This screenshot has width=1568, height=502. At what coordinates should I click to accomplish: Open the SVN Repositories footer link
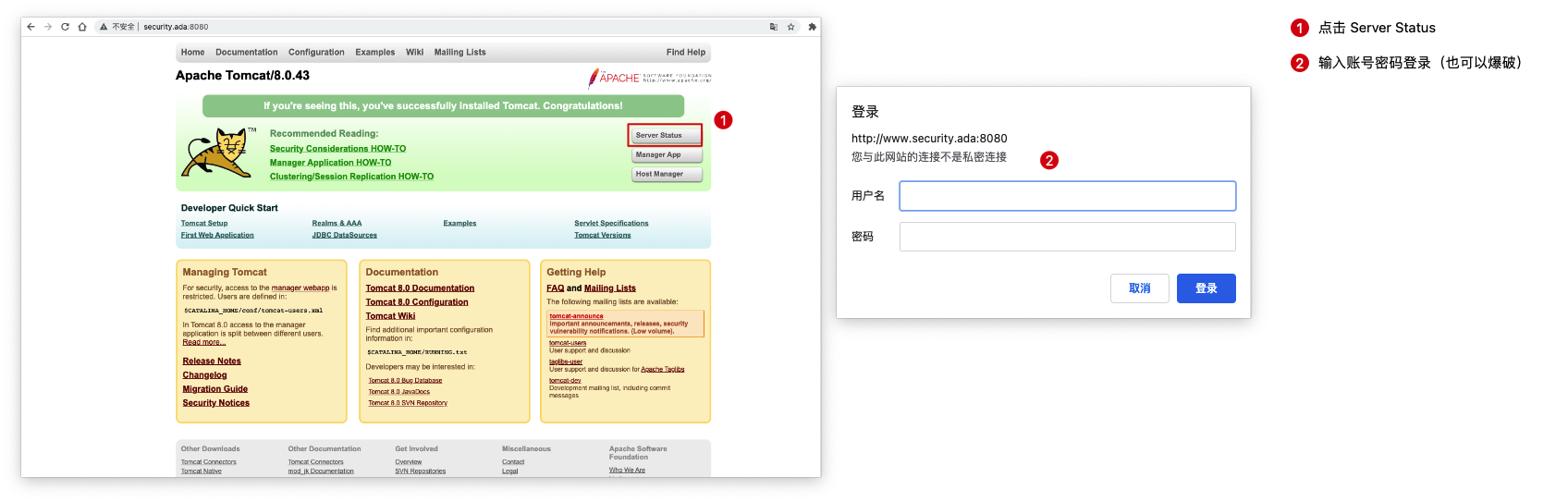(x=421, y=471)
